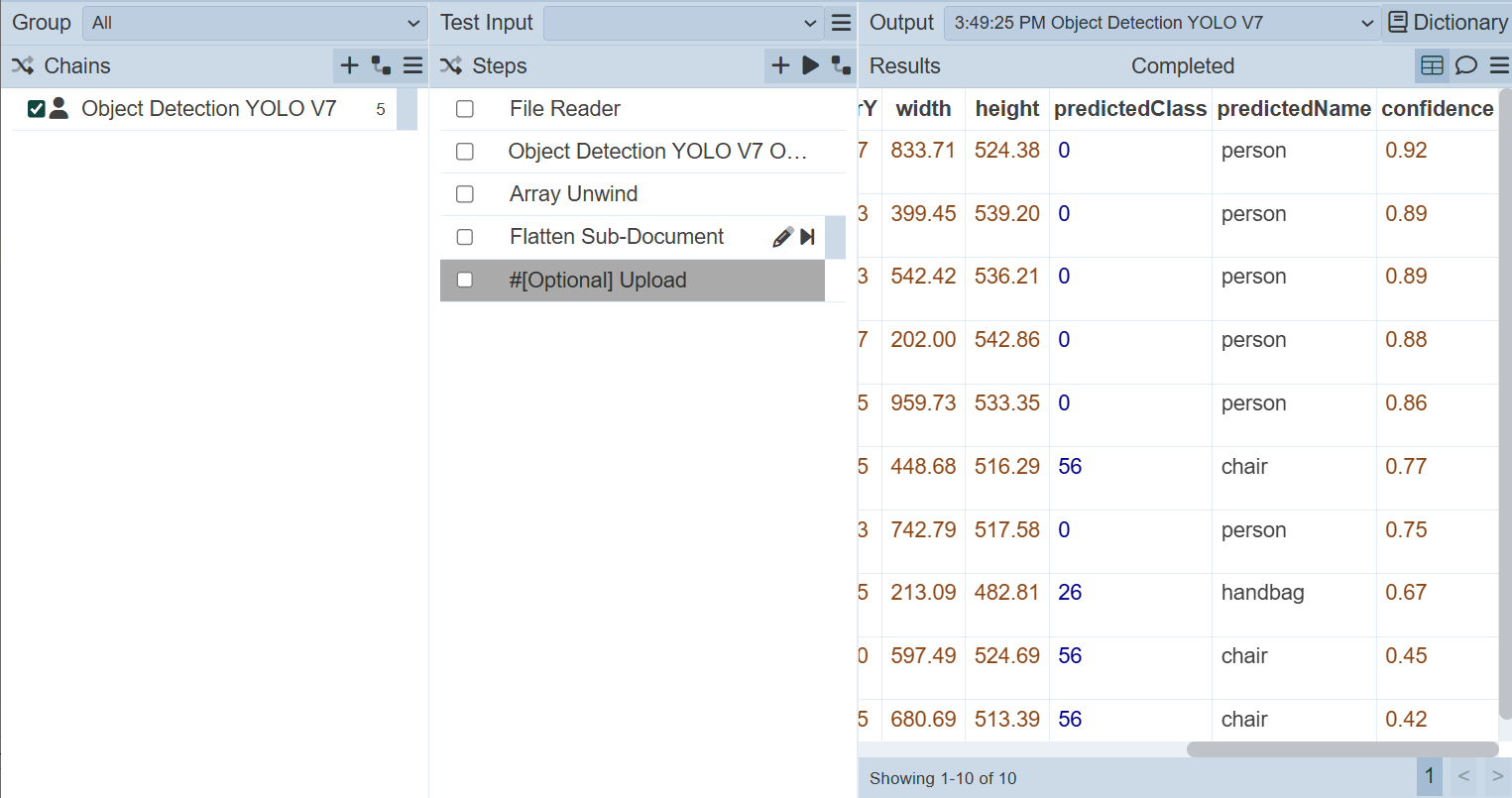Check the File Reader step checkbox
The image size is (1512, 798).
465,109
